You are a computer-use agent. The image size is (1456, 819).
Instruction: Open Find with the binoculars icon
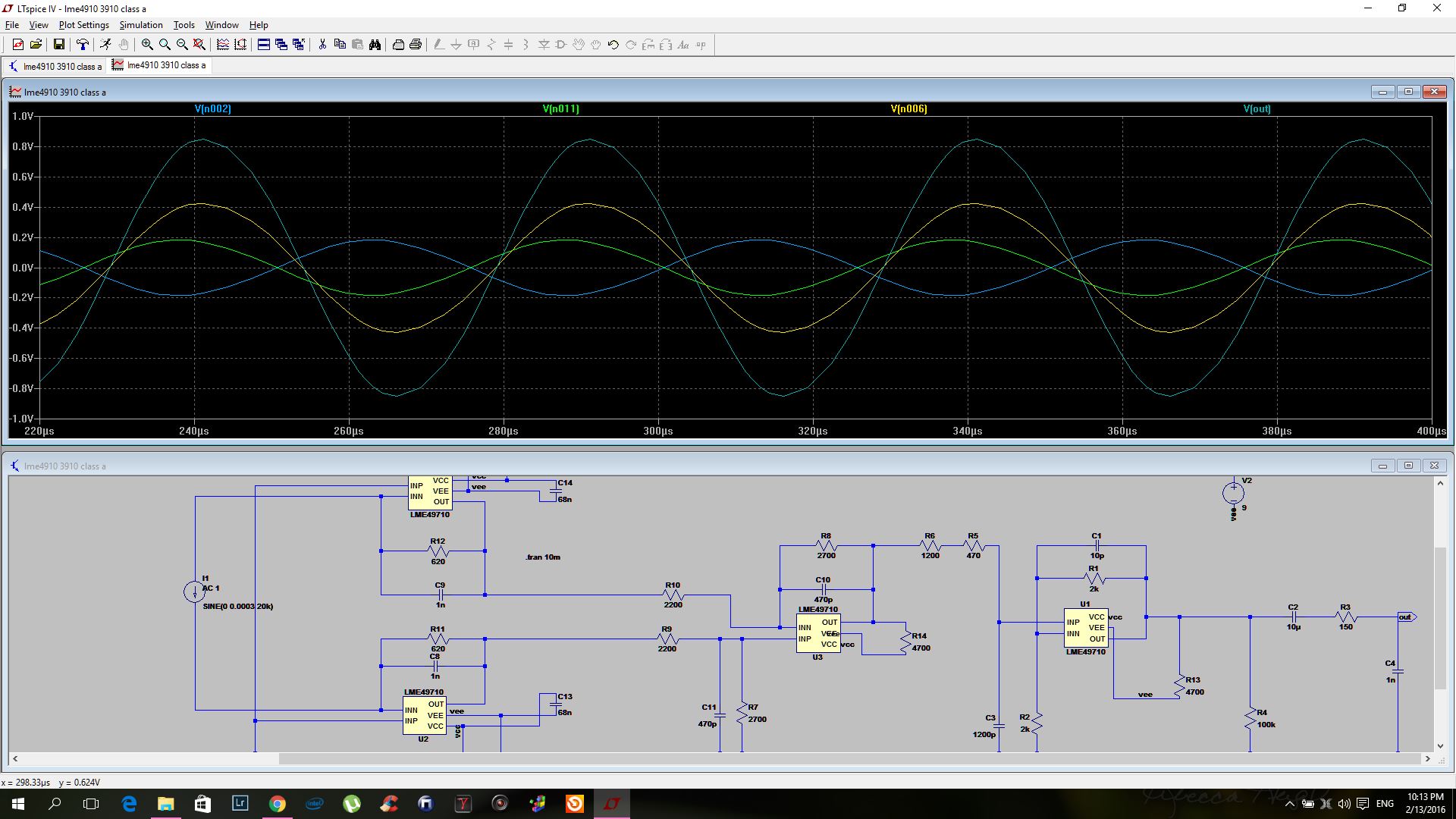[x=375, y=45]
